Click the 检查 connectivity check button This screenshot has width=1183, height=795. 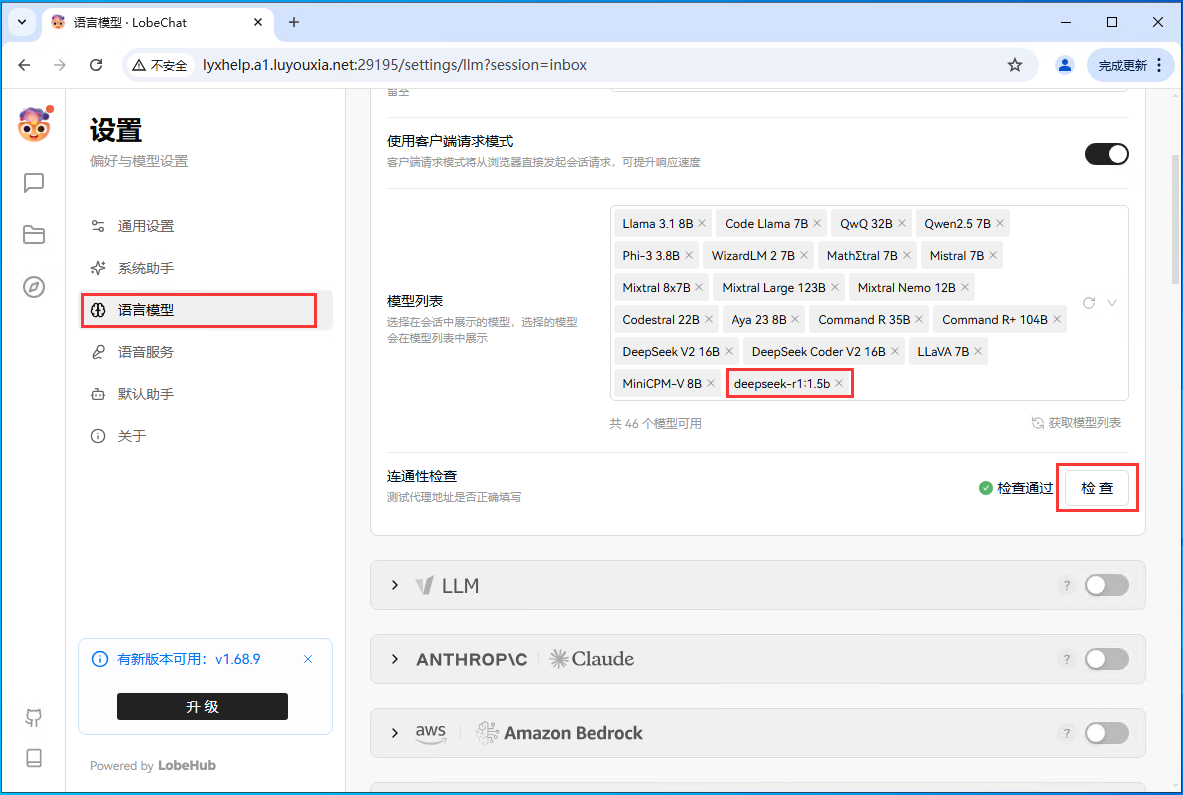[x=1097, y=488]
